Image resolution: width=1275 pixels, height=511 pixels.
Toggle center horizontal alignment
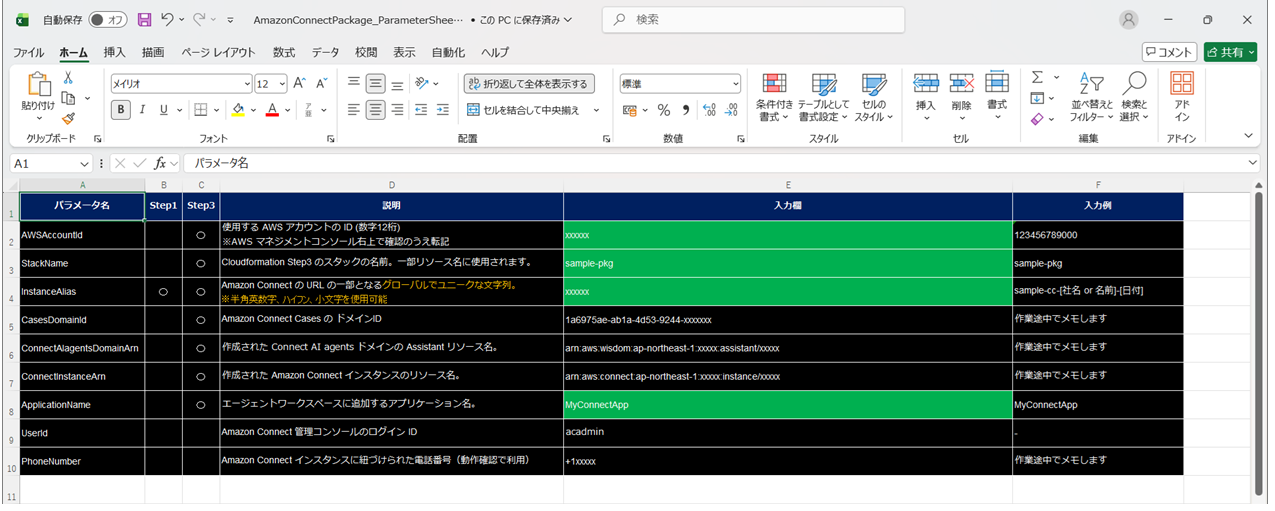coord(376,110)
